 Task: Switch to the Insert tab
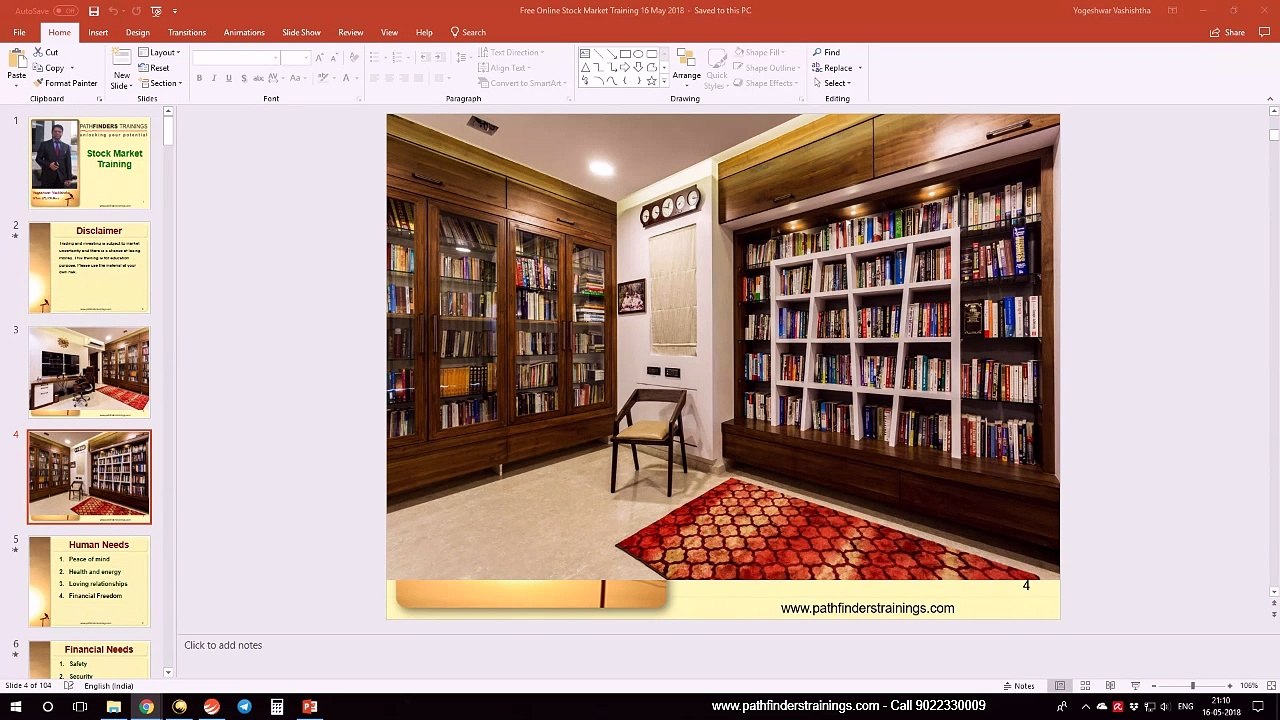98,32
